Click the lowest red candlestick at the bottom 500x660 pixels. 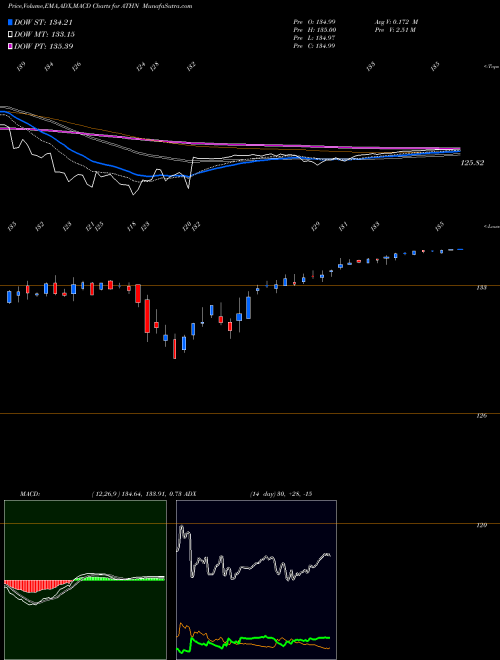point(174,349)
